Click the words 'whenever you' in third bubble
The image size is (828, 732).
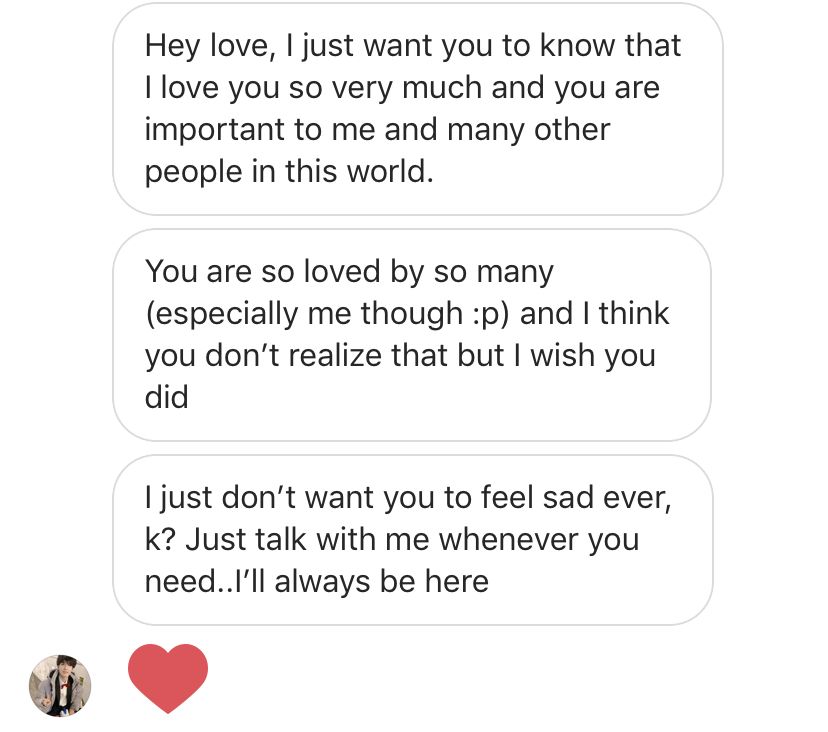click(539, 540)
